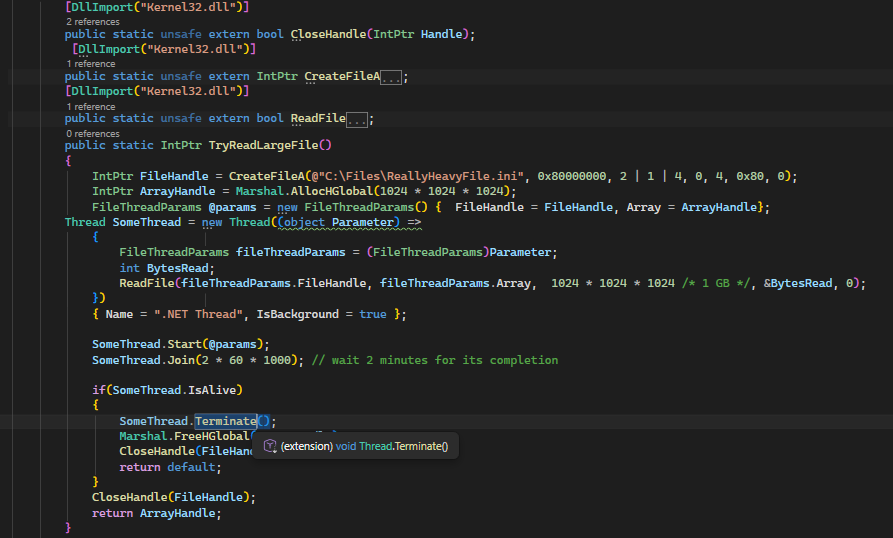Click 'int BytesRead' declaration

164,268
